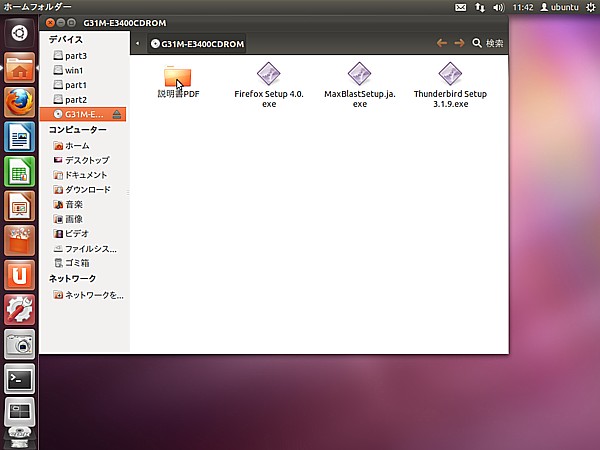This screenshot has height=450, width=600.
Task: Open the workspace switcher launcher icon
Action: (19, 412)
